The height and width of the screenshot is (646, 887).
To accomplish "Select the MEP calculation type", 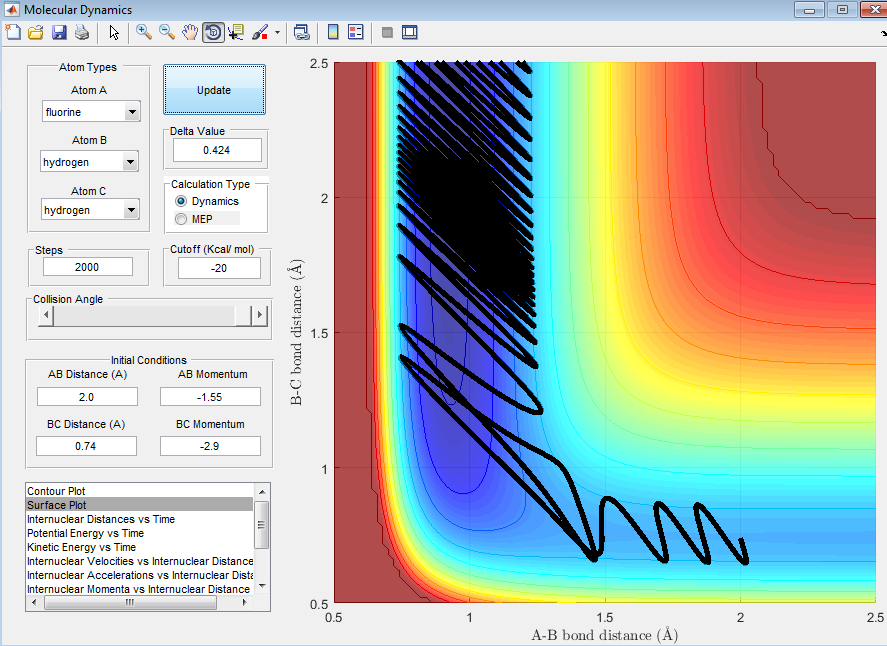I will pyautogui.click(x=181, y=218).
